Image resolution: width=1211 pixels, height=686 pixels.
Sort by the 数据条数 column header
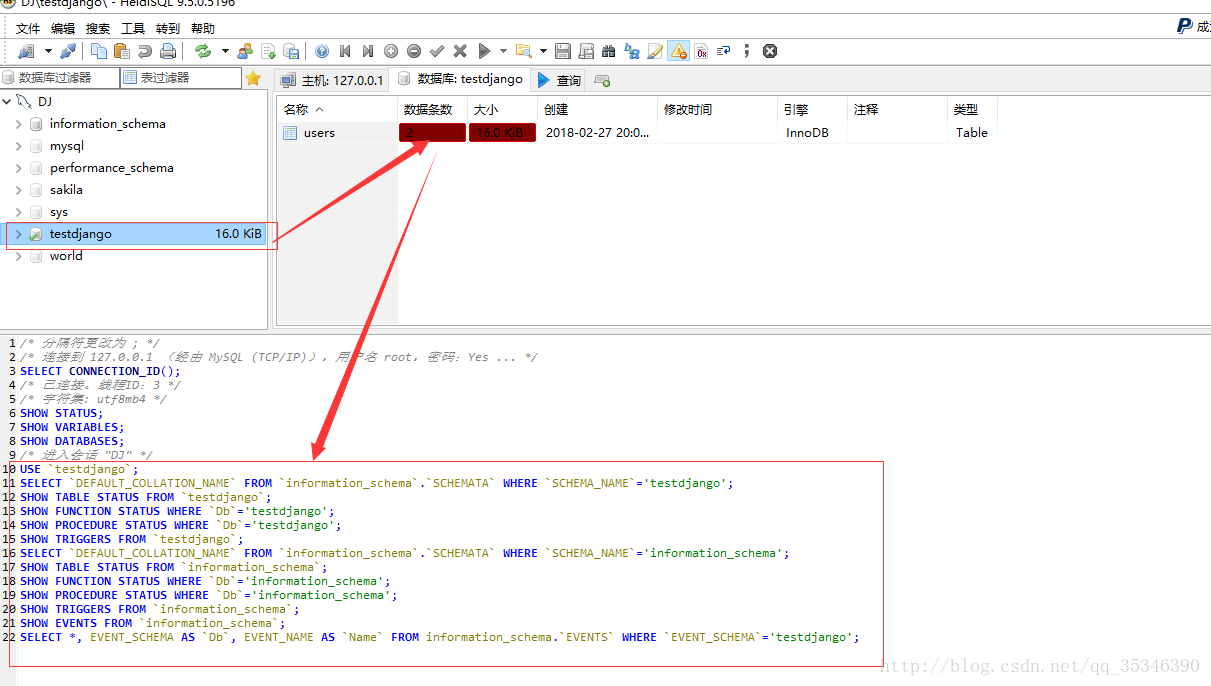(431, 110)
